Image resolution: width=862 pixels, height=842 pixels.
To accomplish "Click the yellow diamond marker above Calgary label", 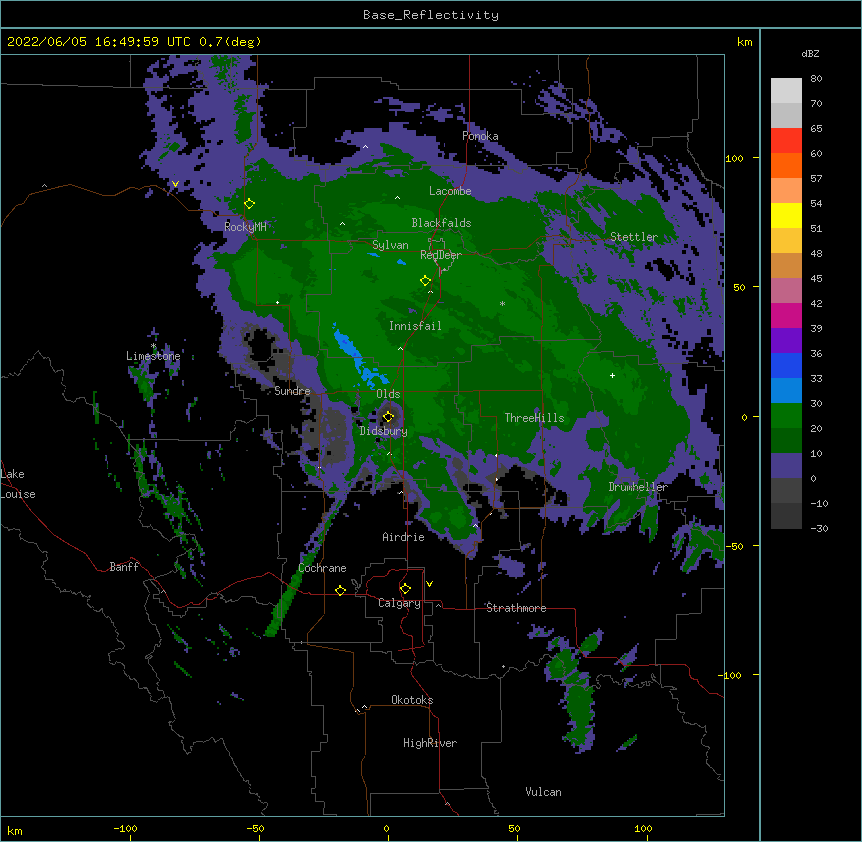I will (405, 589).
